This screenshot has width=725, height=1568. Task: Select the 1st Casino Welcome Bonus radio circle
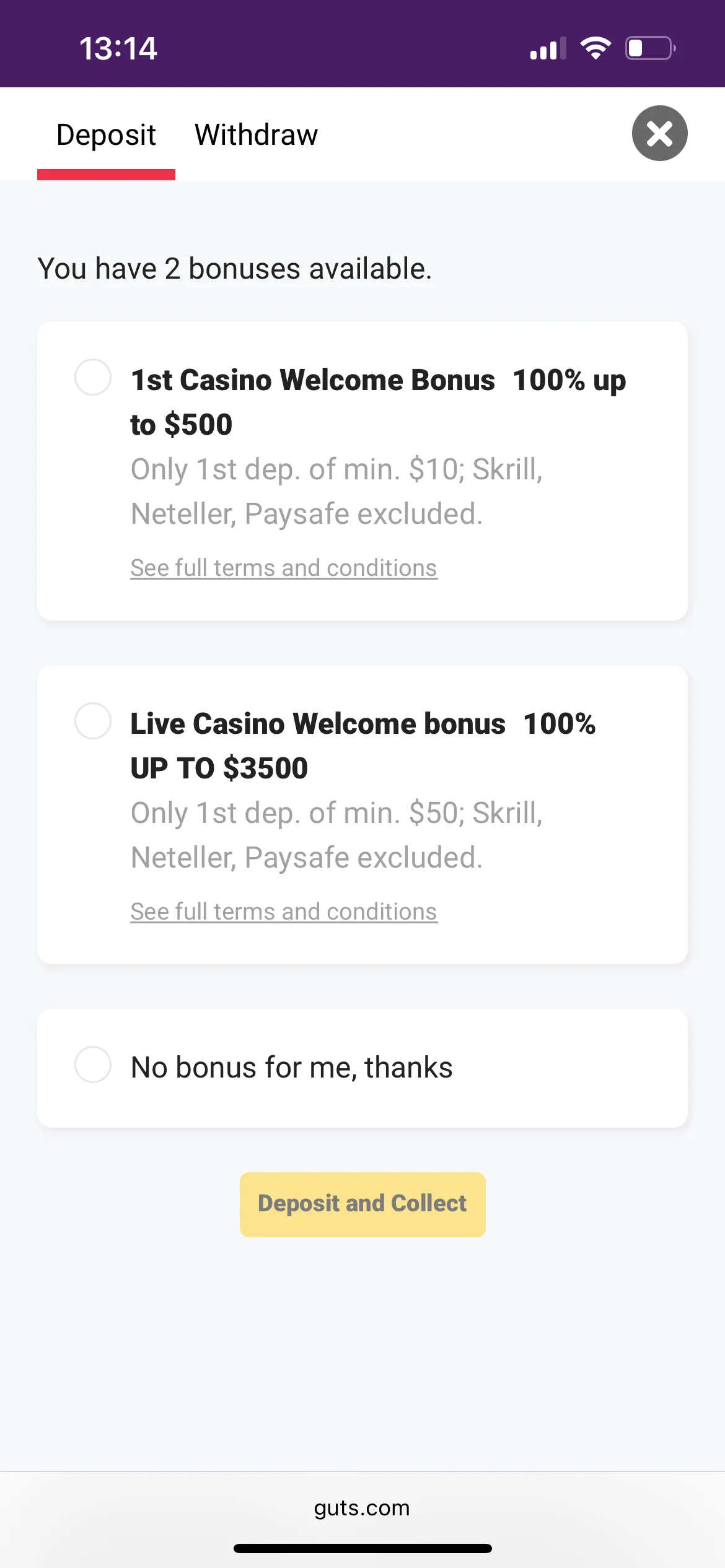pos(93,377)
